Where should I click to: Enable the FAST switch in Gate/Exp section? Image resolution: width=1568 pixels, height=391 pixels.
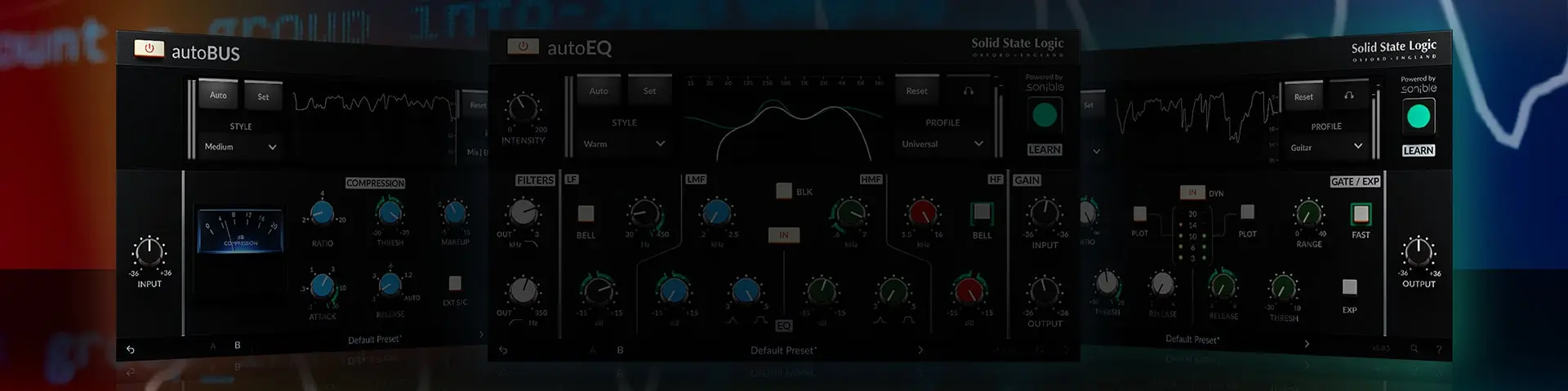click(1361, 214)
